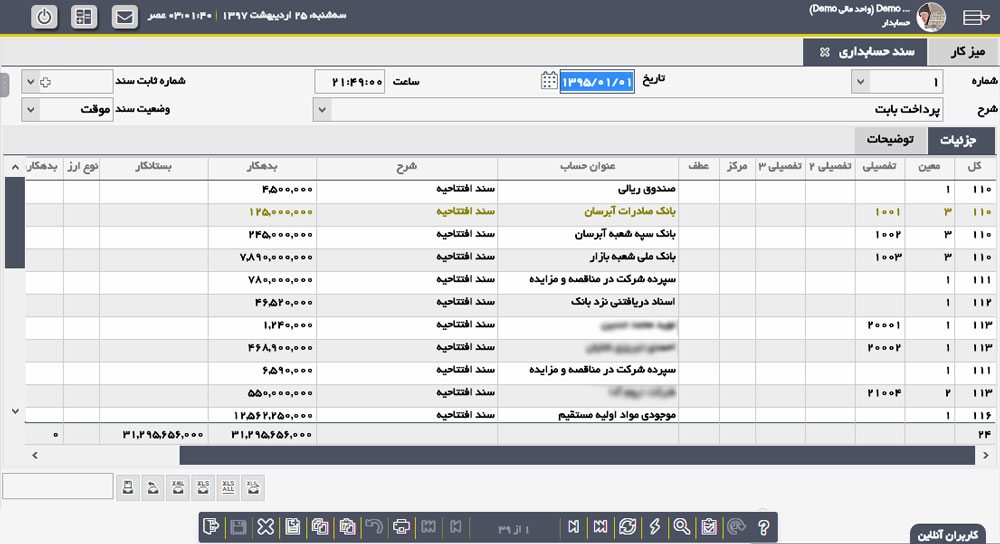Open the calendar picker next to the date
The image size is (1000, 544).
coord(548,81)
